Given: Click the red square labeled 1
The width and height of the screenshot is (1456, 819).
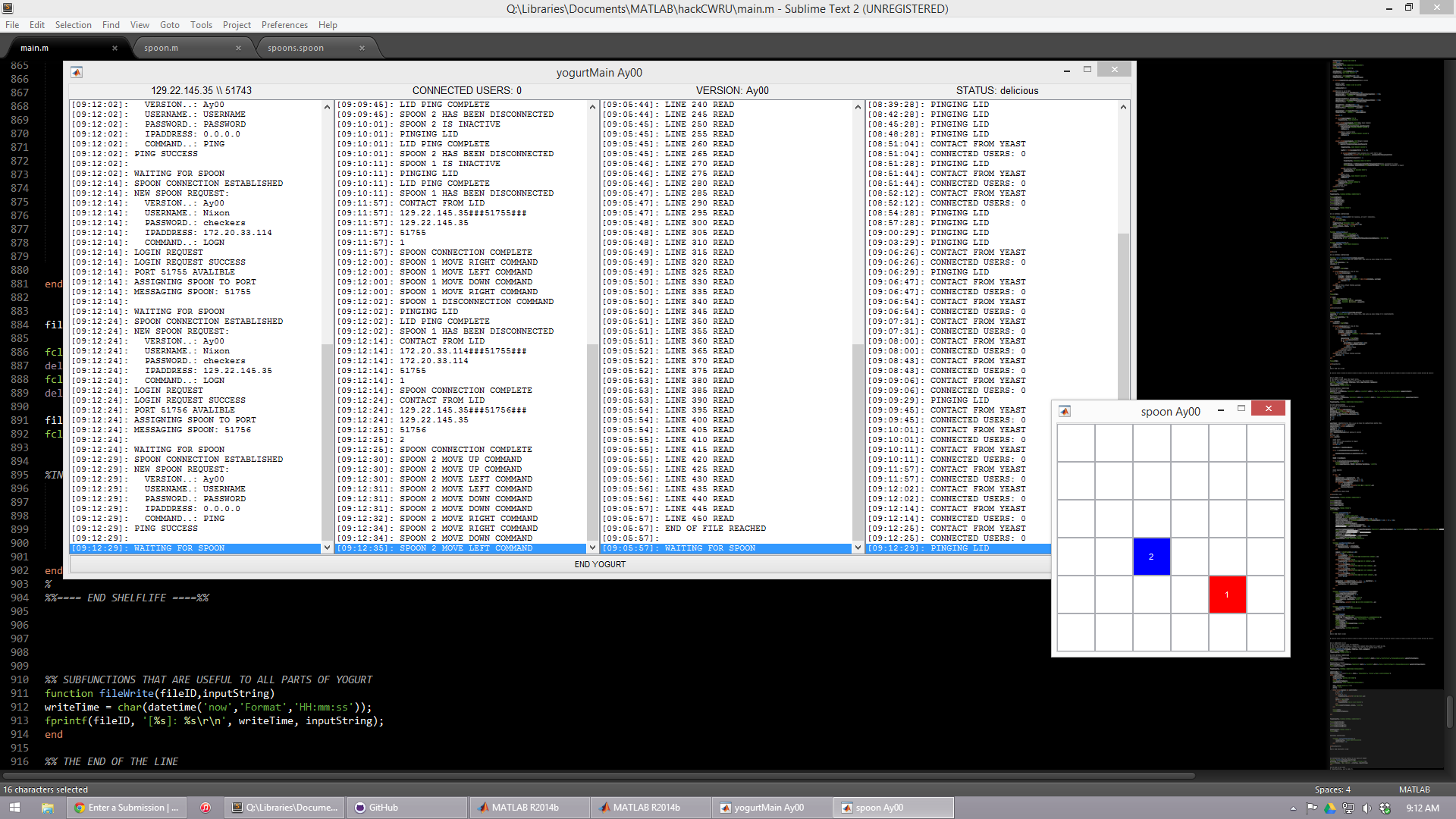Looking at the screenshot, I should 1227,595.
